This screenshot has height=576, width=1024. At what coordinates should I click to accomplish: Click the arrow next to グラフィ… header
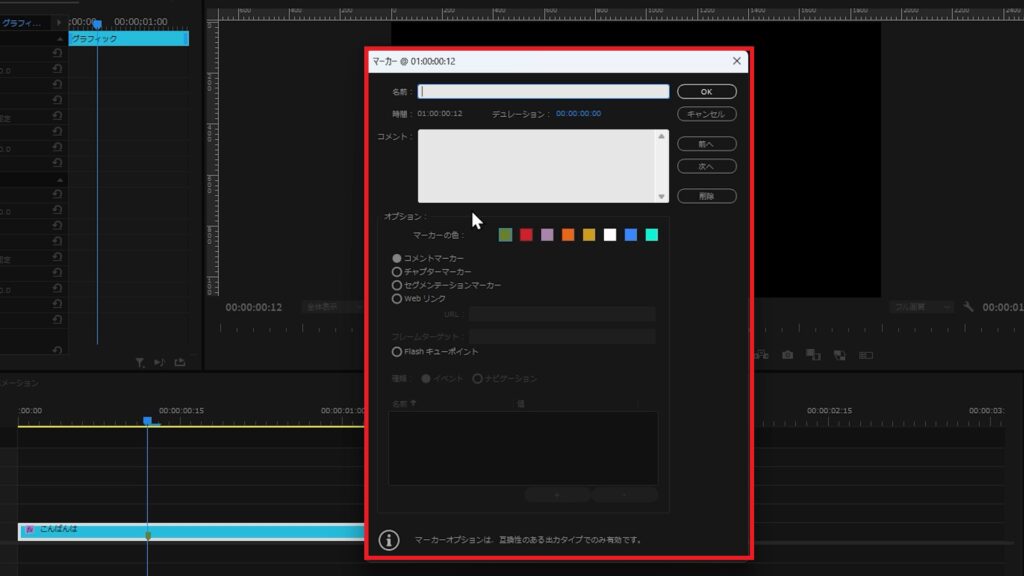(59, 22)
